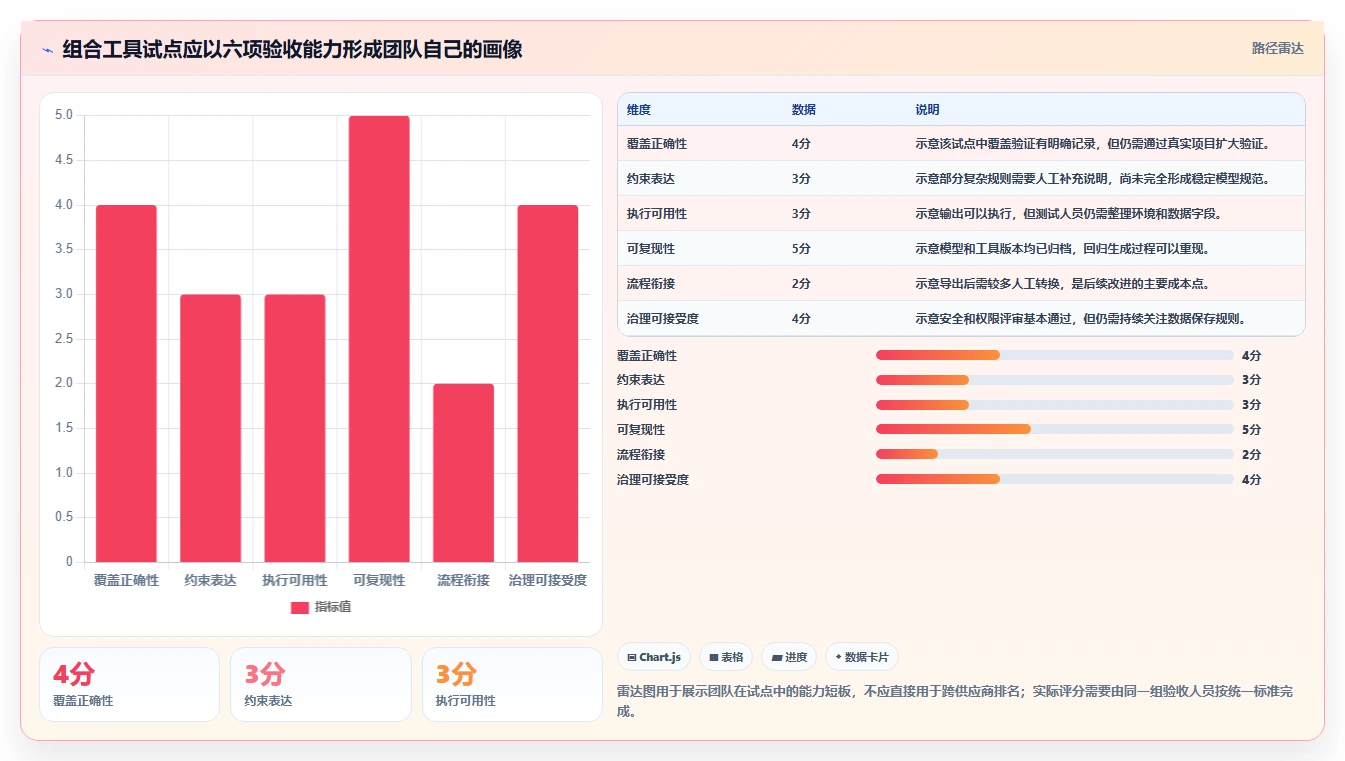Click the 指标值 legend color swatch
Viewport: 1345px width, 761px height.
coord(299,607)
